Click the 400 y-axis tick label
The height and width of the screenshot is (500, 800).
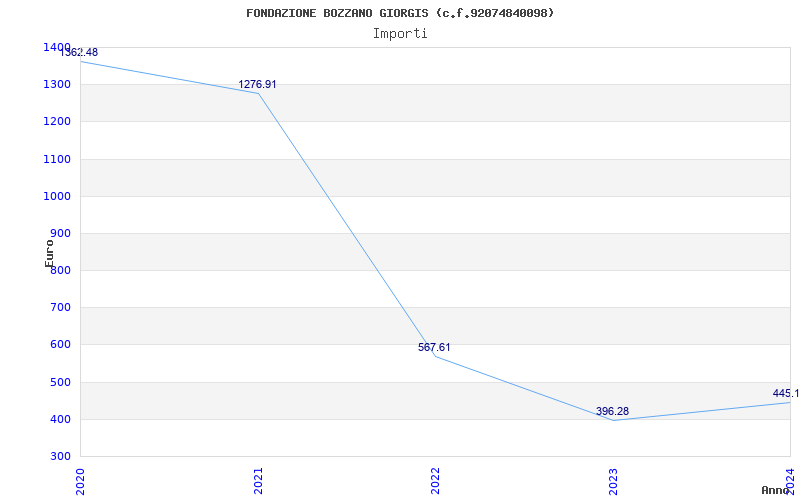(60, 419)
